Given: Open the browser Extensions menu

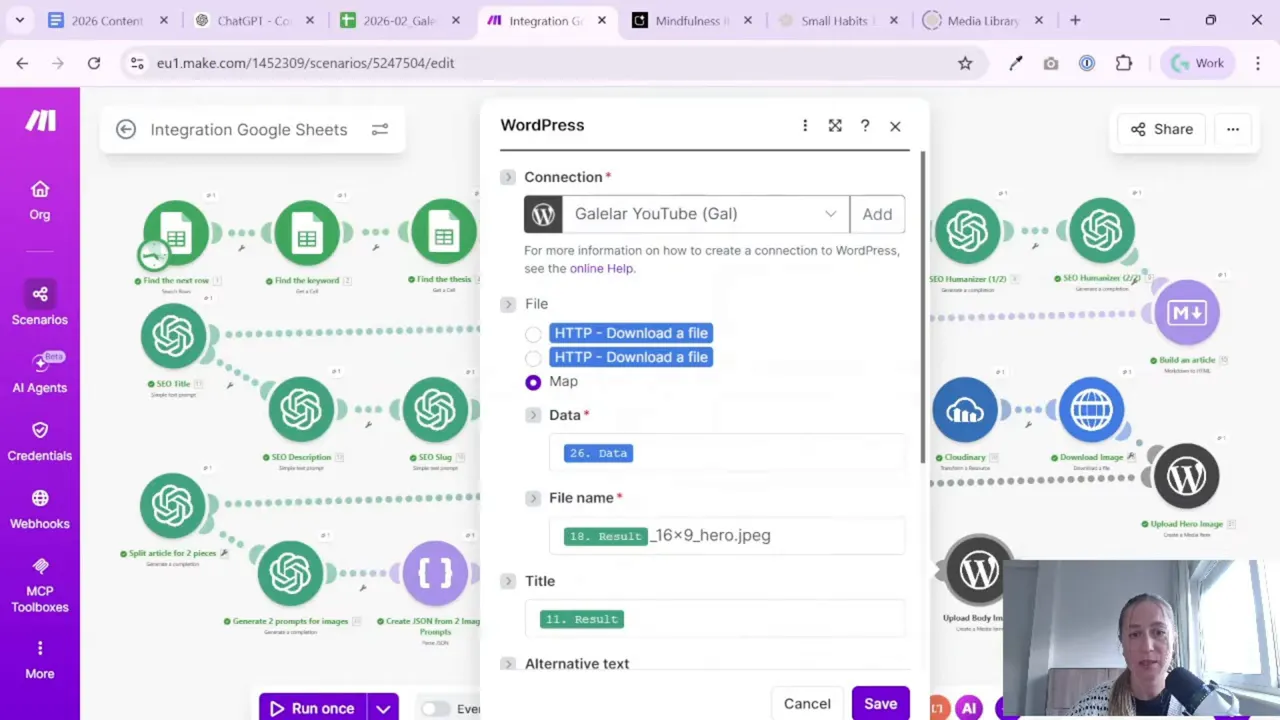Looking at the screenshot, I should pos(1124,63).
